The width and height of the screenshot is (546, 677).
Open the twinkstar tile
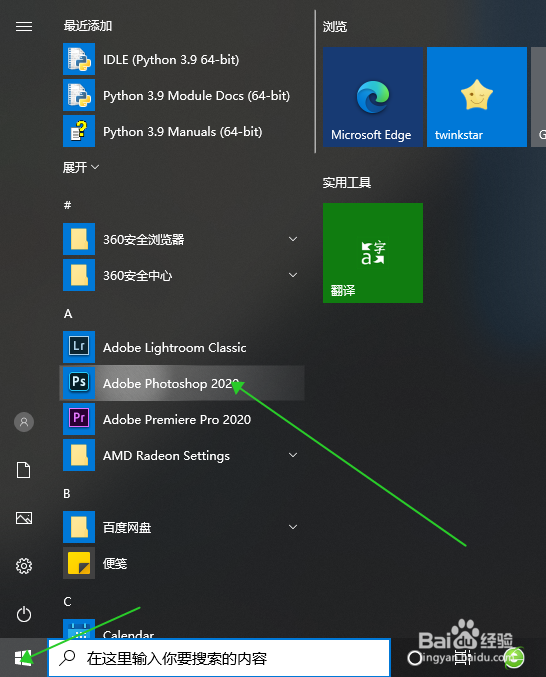[477, 97]
